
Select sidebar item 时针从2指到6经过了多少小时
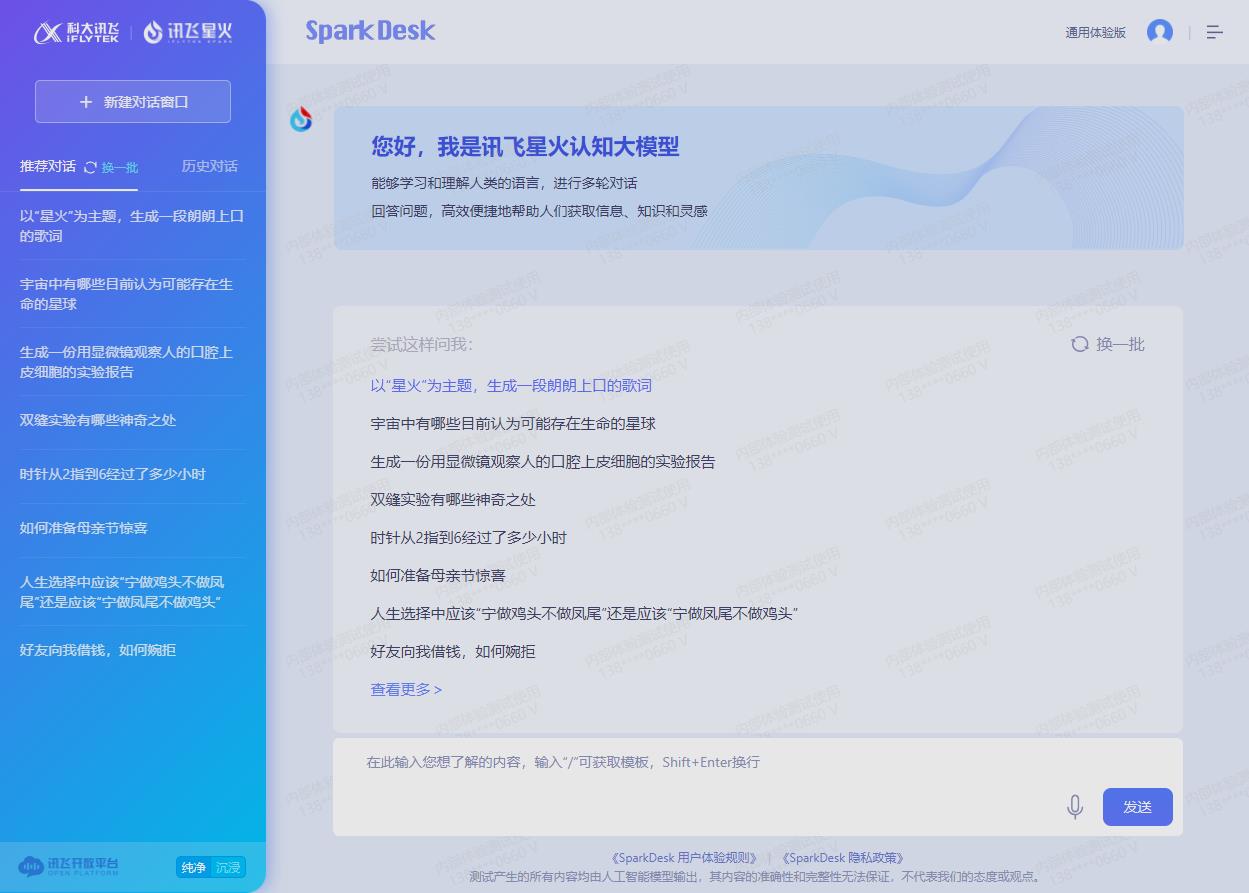point(113,474)
